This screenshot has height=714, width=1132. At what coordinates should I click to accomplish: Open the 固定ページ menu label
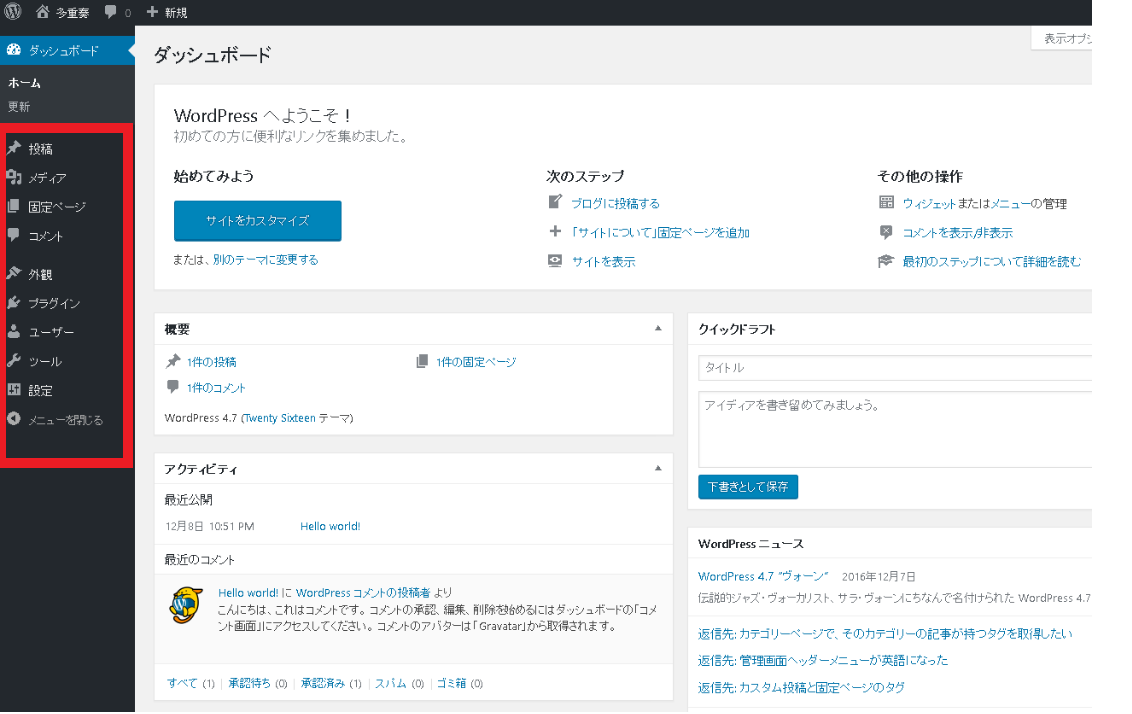tap(57, 207)
